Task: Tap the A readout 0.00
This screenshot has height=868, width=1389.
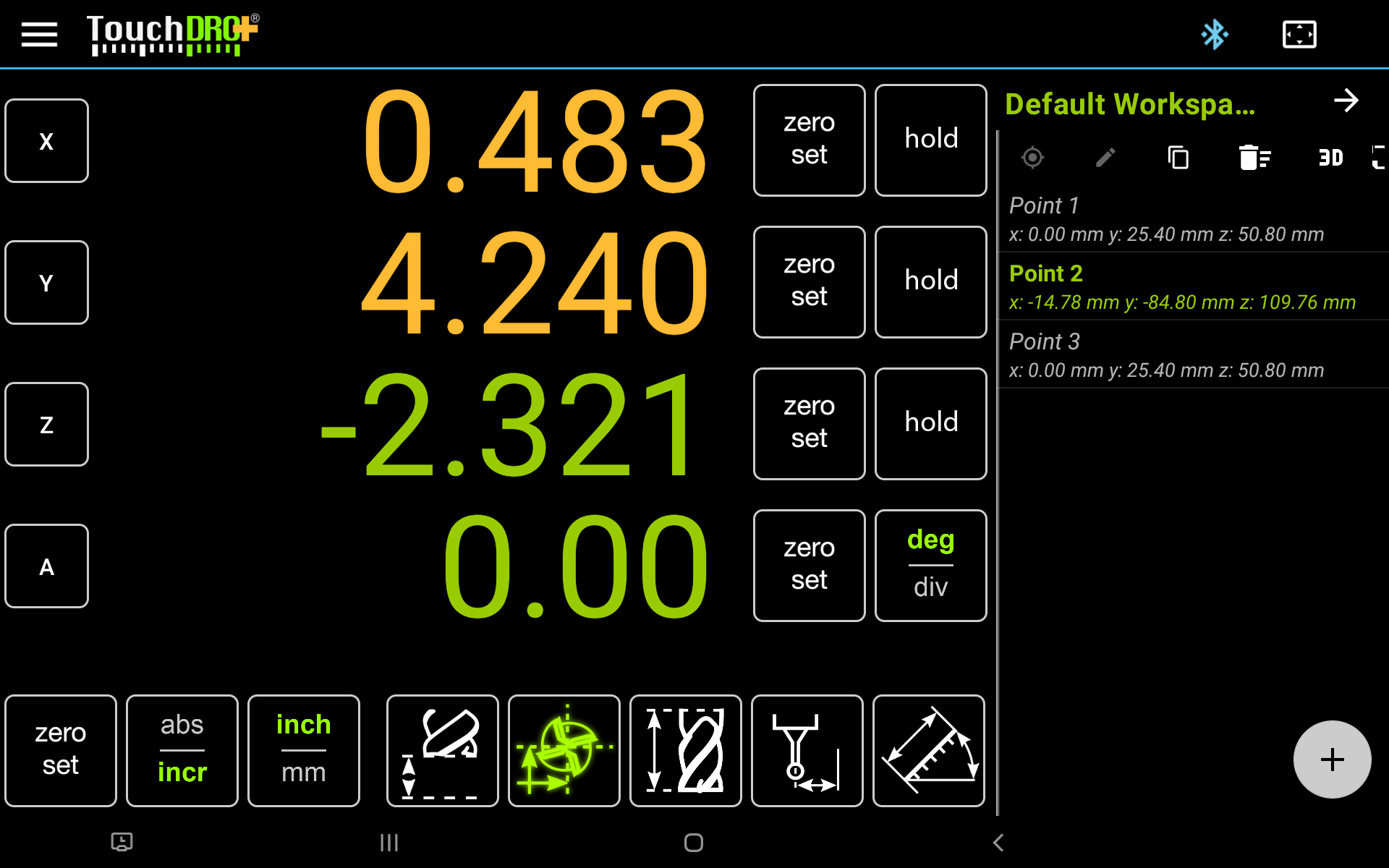Action: 575,566
